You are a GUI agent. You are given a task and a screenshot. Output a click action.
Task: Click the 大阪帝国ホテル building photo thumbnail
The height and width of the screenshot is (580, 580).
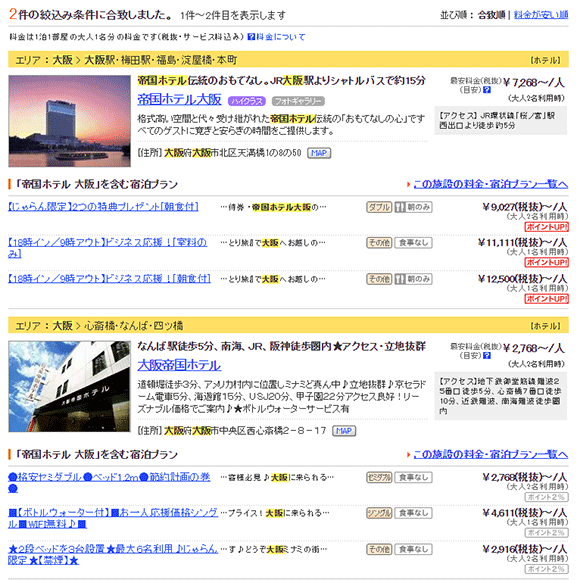(70, 386)
